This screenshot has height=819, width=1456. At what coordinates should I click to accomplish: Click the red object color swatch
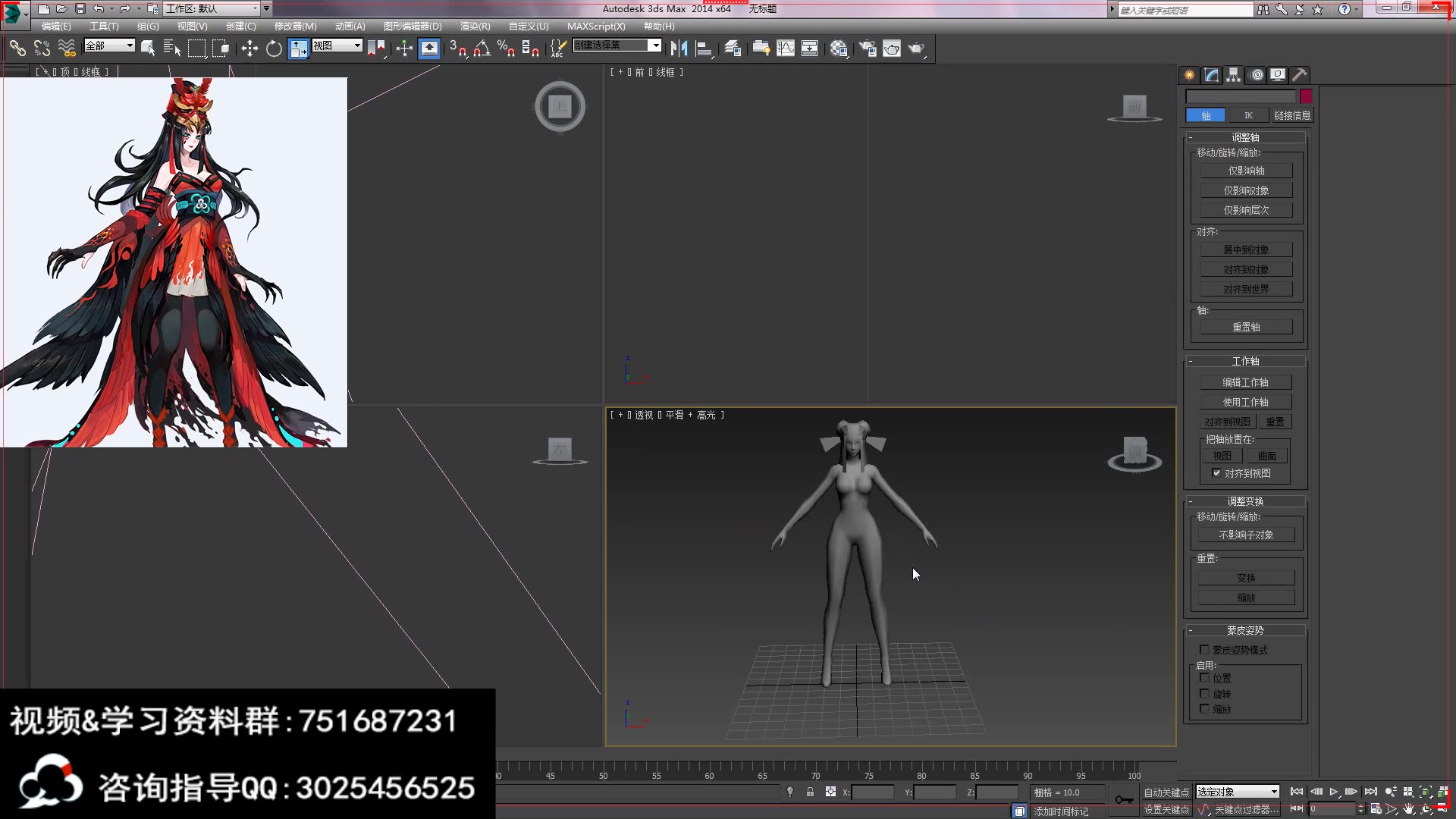(1306, 96)
